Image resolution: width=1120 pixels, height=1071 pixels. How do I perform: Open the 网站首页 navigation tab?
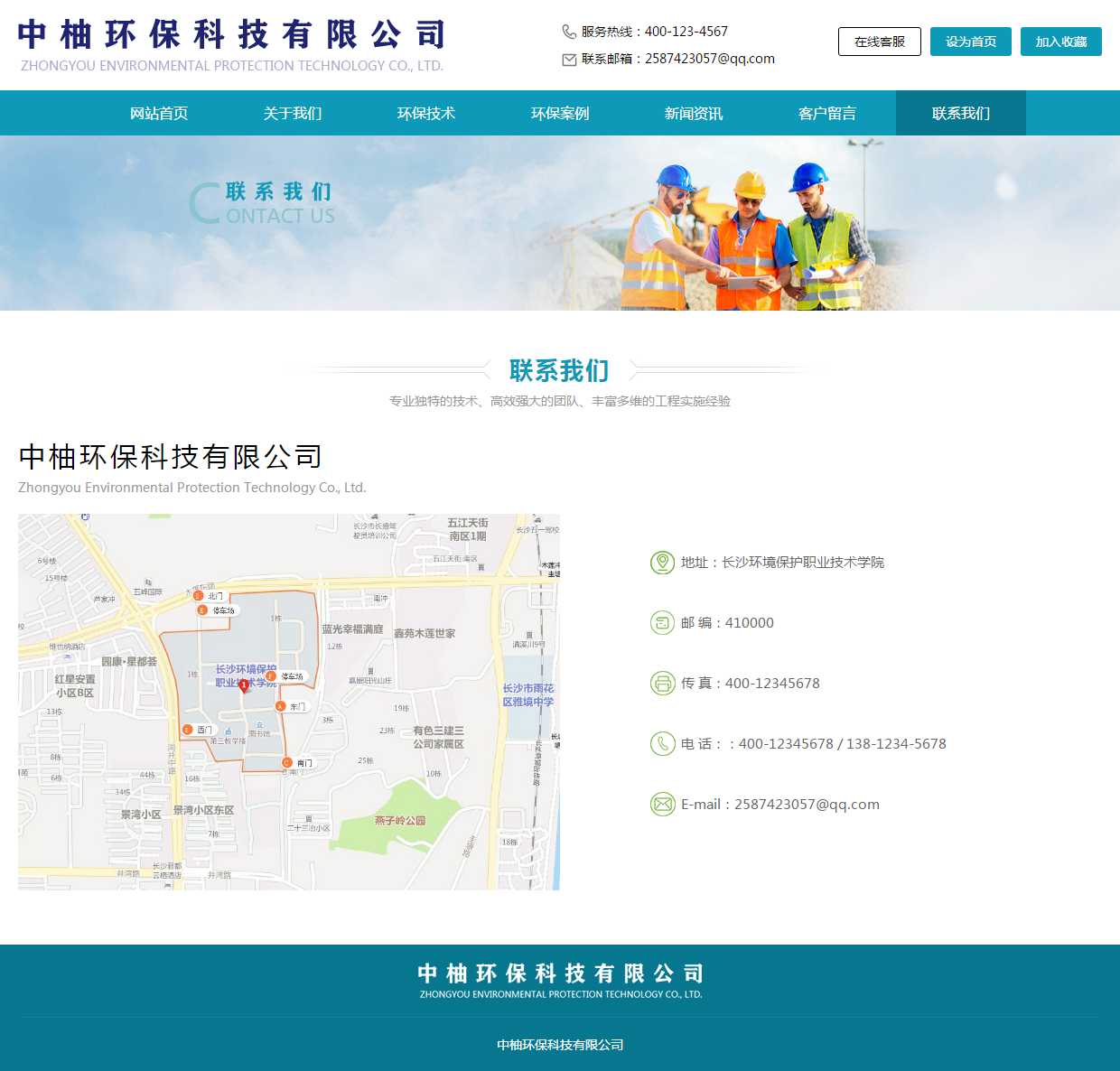(x=159, y=114)
